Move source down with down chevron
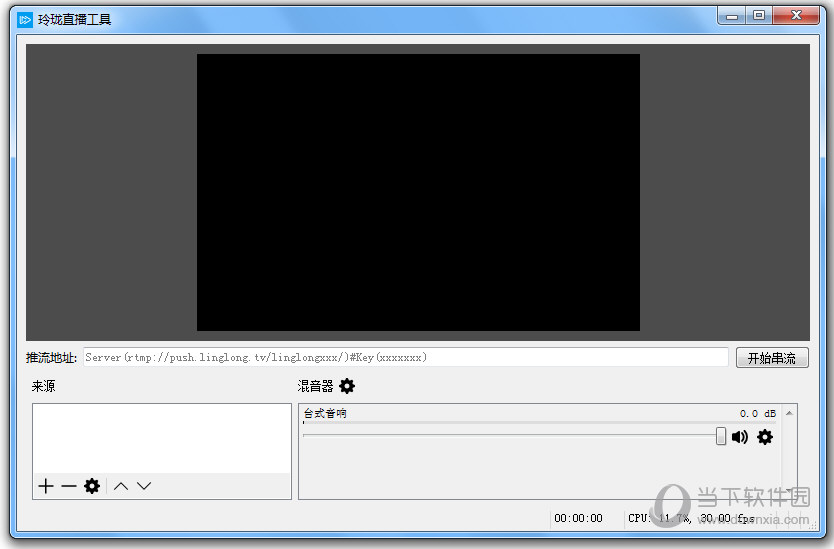834x549 pixels. [x=144, y=486]
